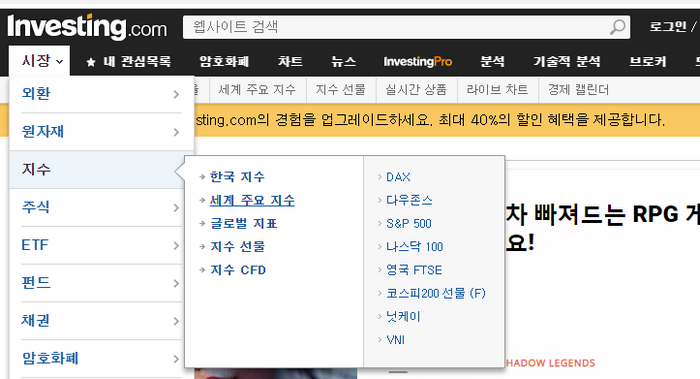Expand the 원자재 submenu arrow
Image resolution: width=700 pixels, height=379 pixels.
pyautogui.click(x=176, y=132)
